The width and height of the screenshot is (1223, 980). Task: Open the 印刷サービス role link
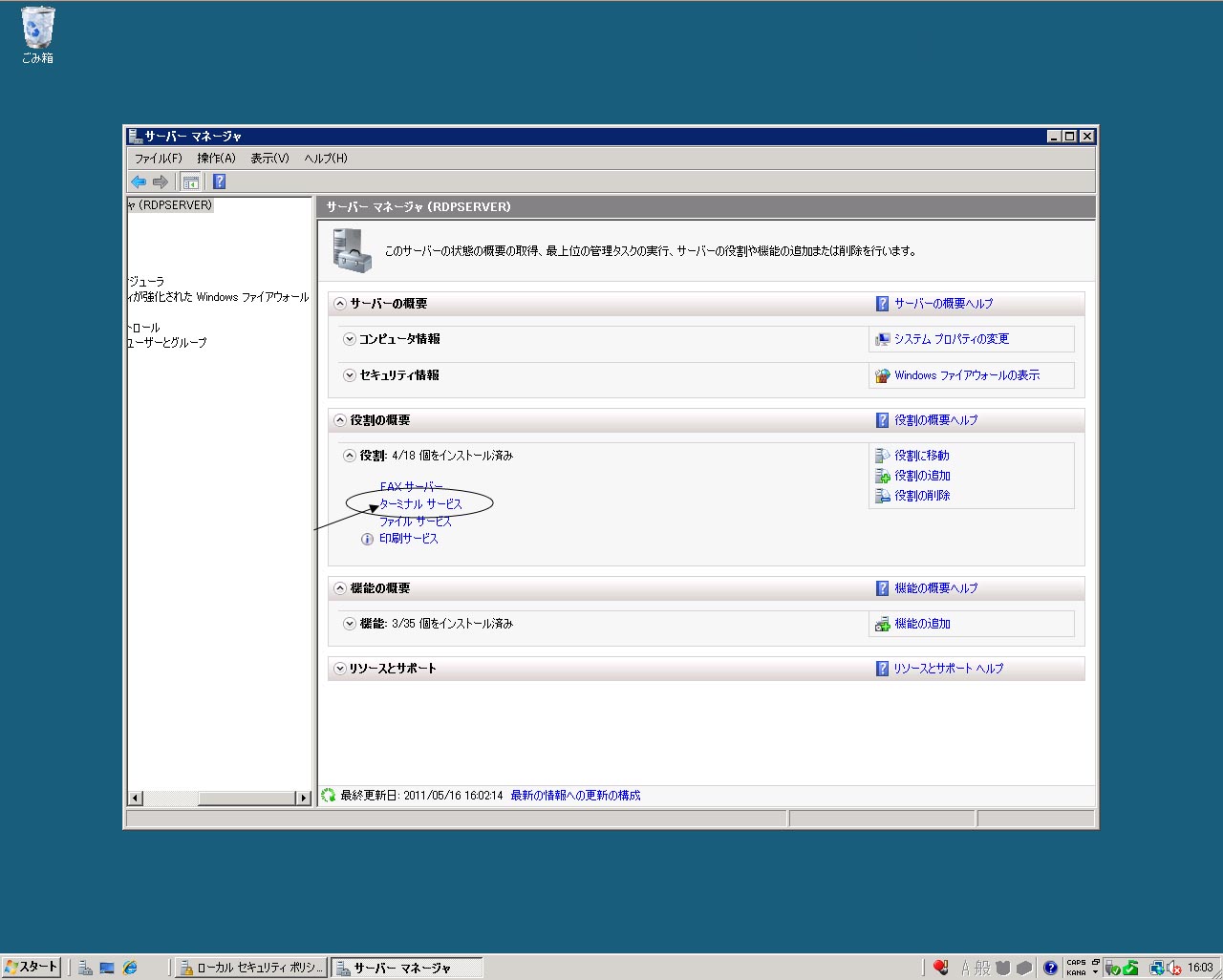pyautogui.click(x=408, y=539)
